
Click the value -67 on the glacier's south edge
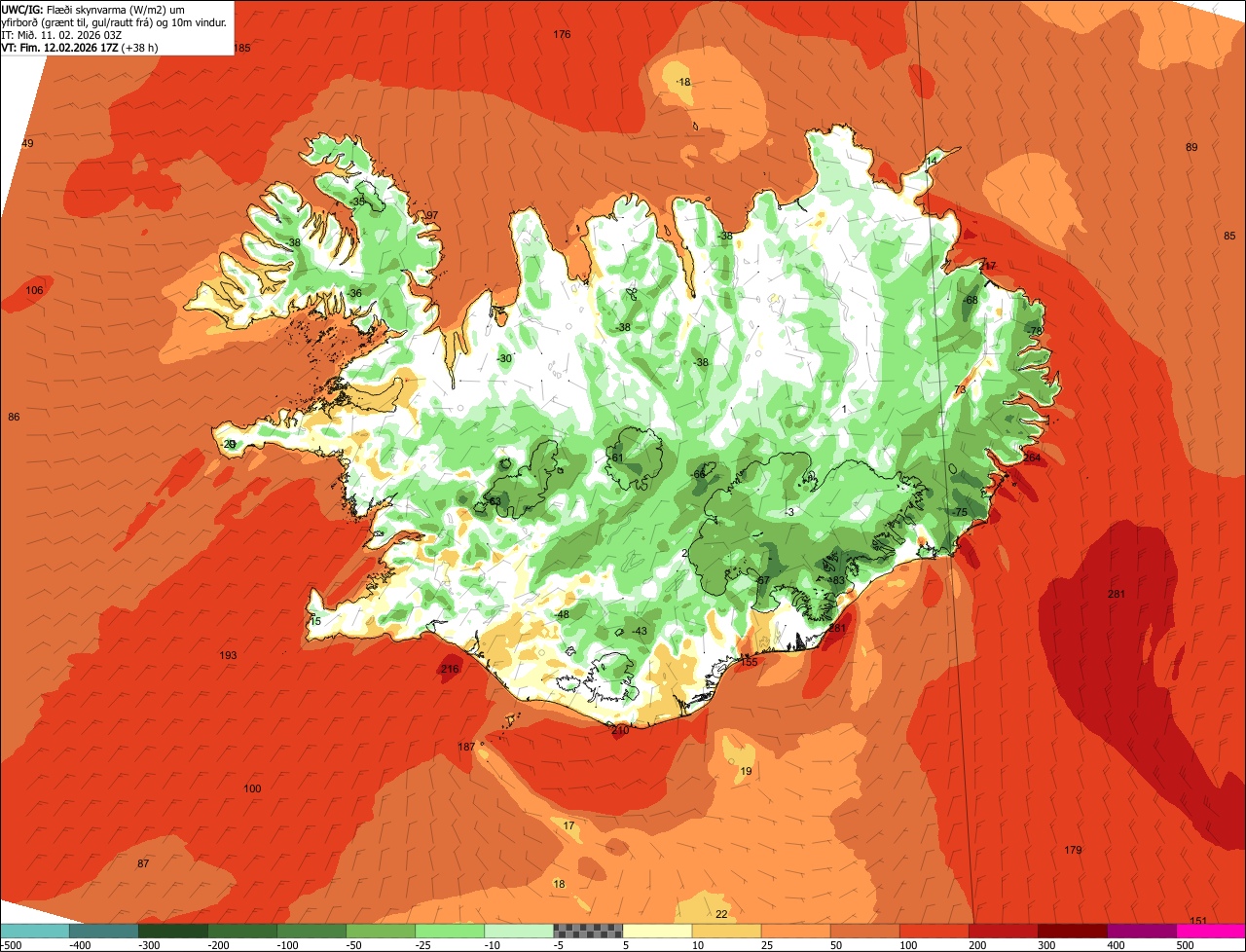click(762, 580)
